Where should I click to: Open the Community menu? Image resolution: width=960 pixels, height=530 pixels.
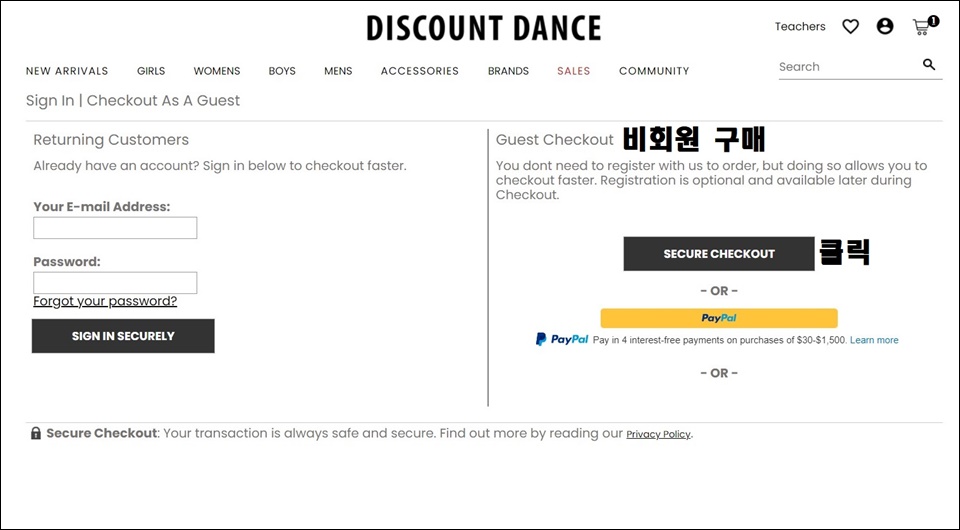click(654, 71)
